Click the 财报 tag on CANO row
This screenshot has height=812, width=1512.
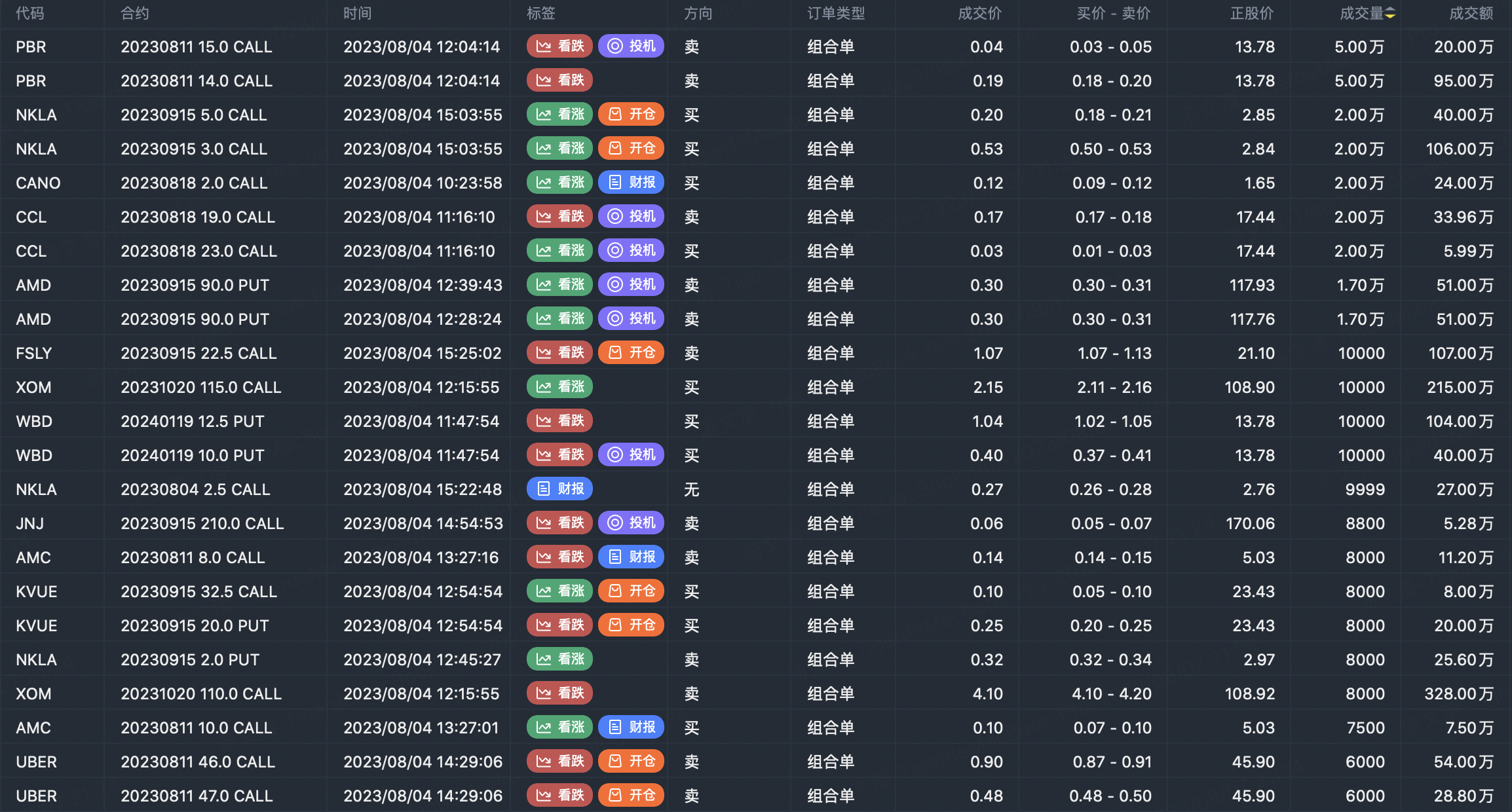[631, 183]
